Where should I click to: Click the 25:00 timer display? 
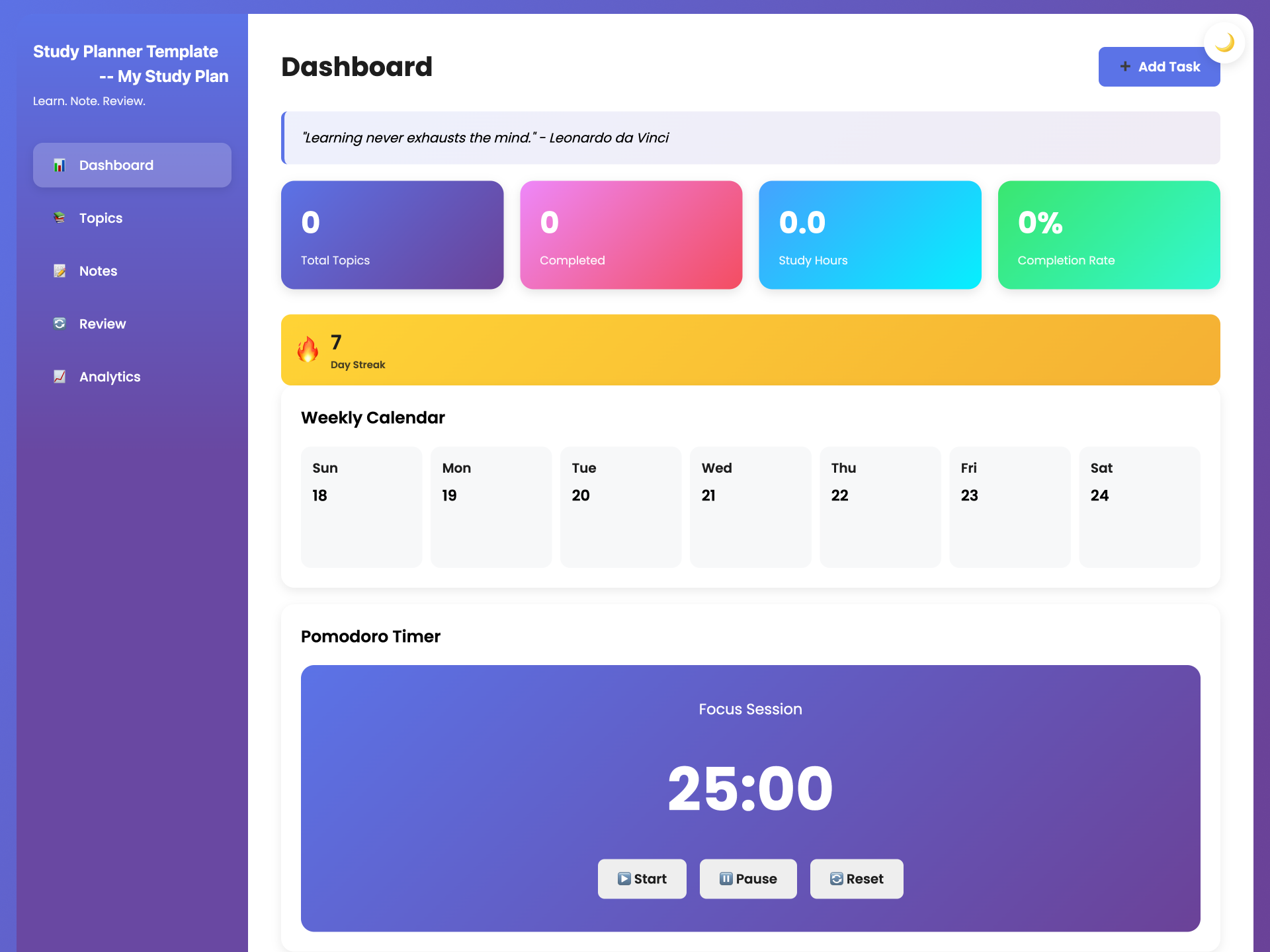[x=750, y=788]
